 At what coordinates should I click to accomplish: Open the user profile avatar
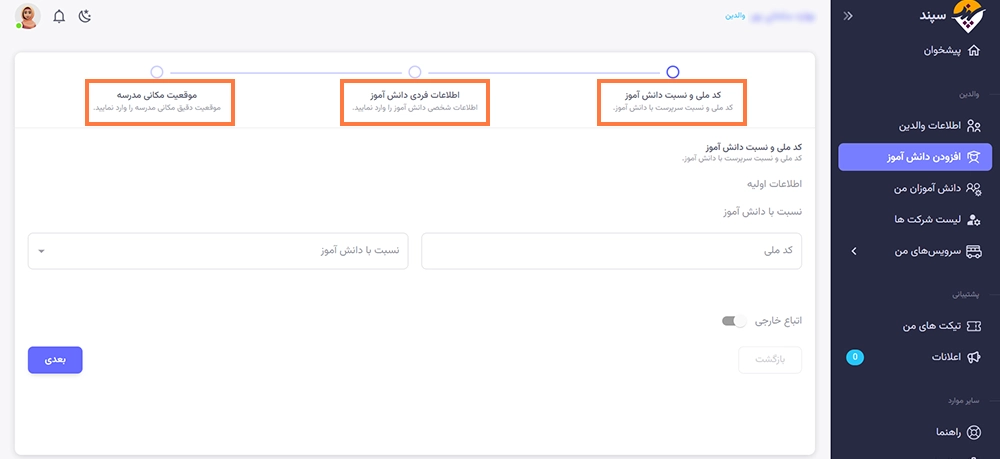tap(28, 16)
